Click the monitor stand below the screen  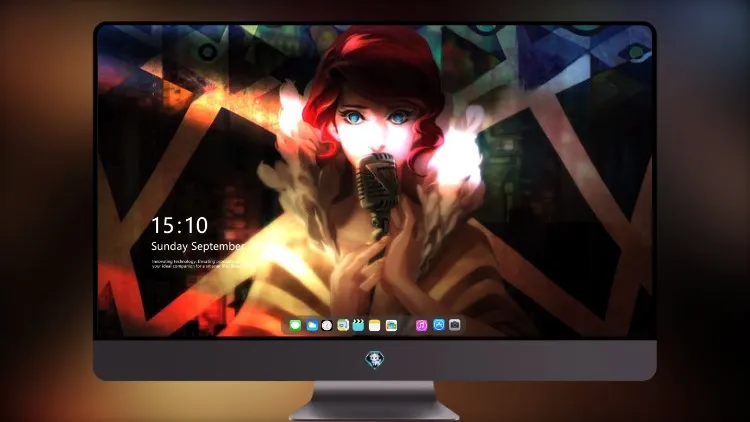point(375,400)
